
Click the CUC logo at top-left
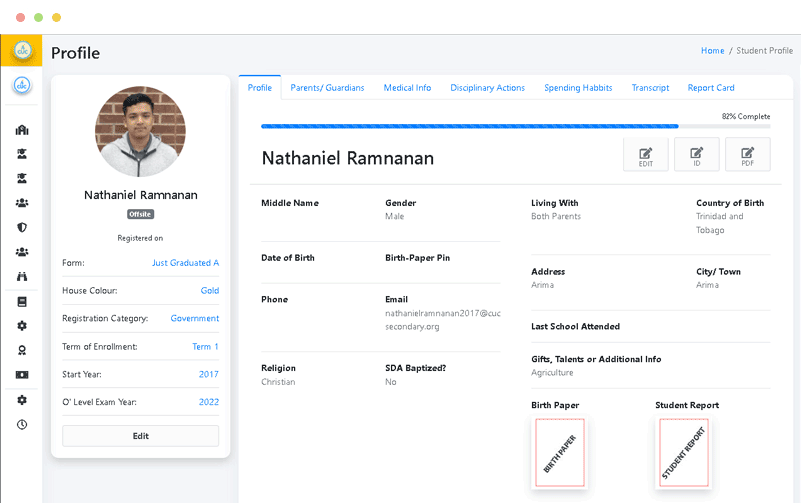click(21, 52)
